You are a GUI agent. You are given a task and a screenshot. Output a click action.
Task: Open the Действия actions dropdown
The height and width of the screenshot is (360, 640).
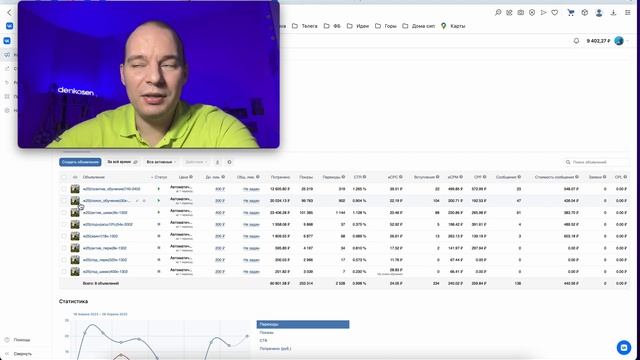coord(196,162)
